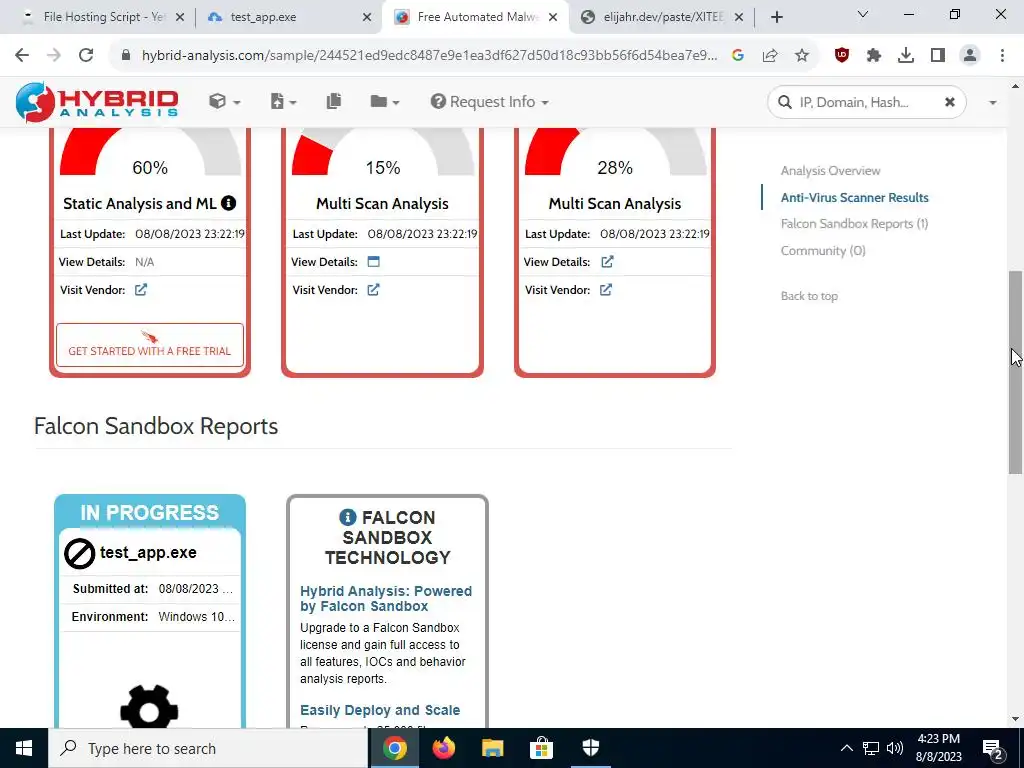
Task: Jump to Anti-Virus Scanner Results section
Action: click(x=854, y=197)
